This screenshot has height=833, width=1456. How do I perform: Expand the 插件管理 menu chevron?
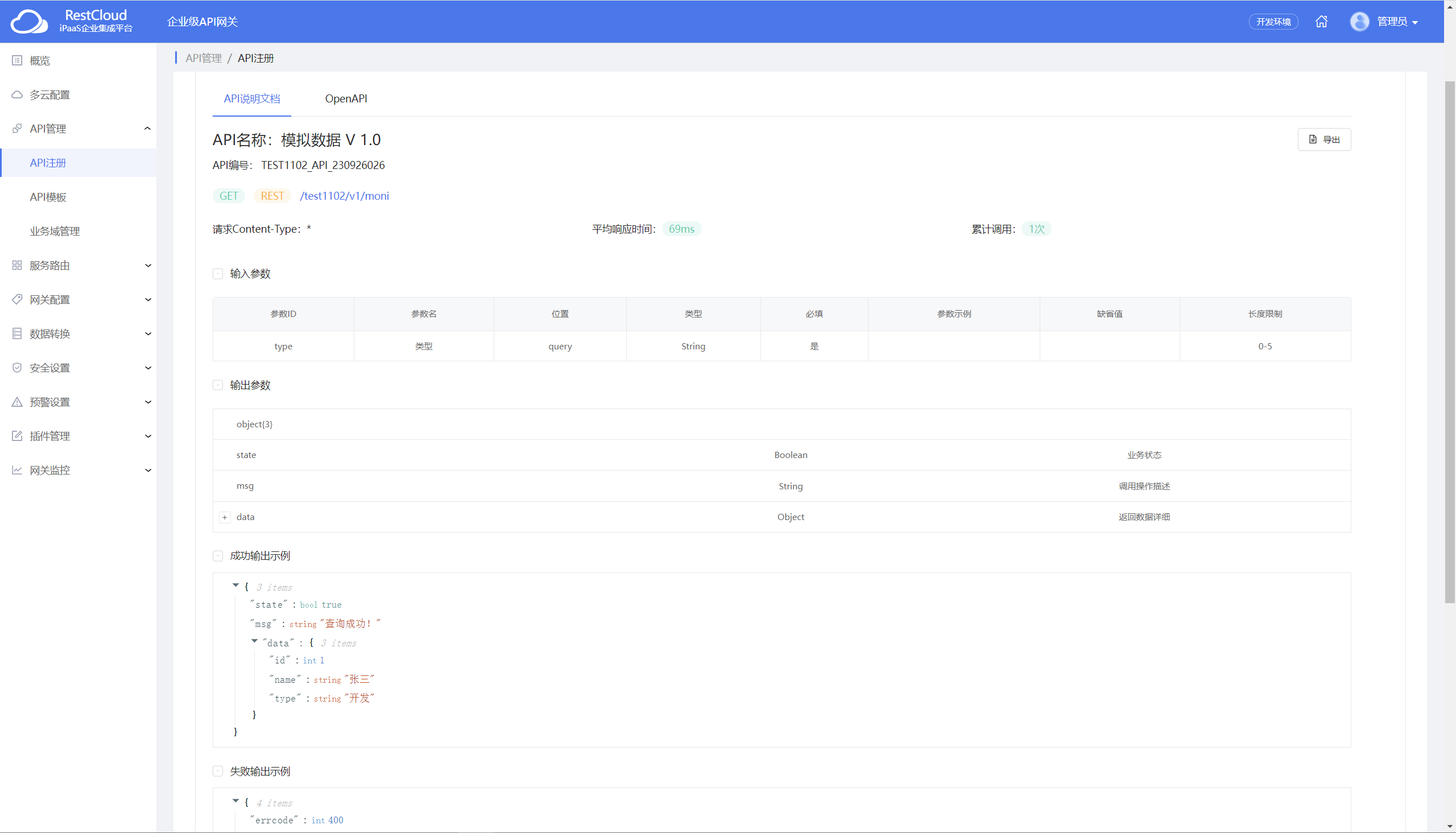click(x=147, y=436)
